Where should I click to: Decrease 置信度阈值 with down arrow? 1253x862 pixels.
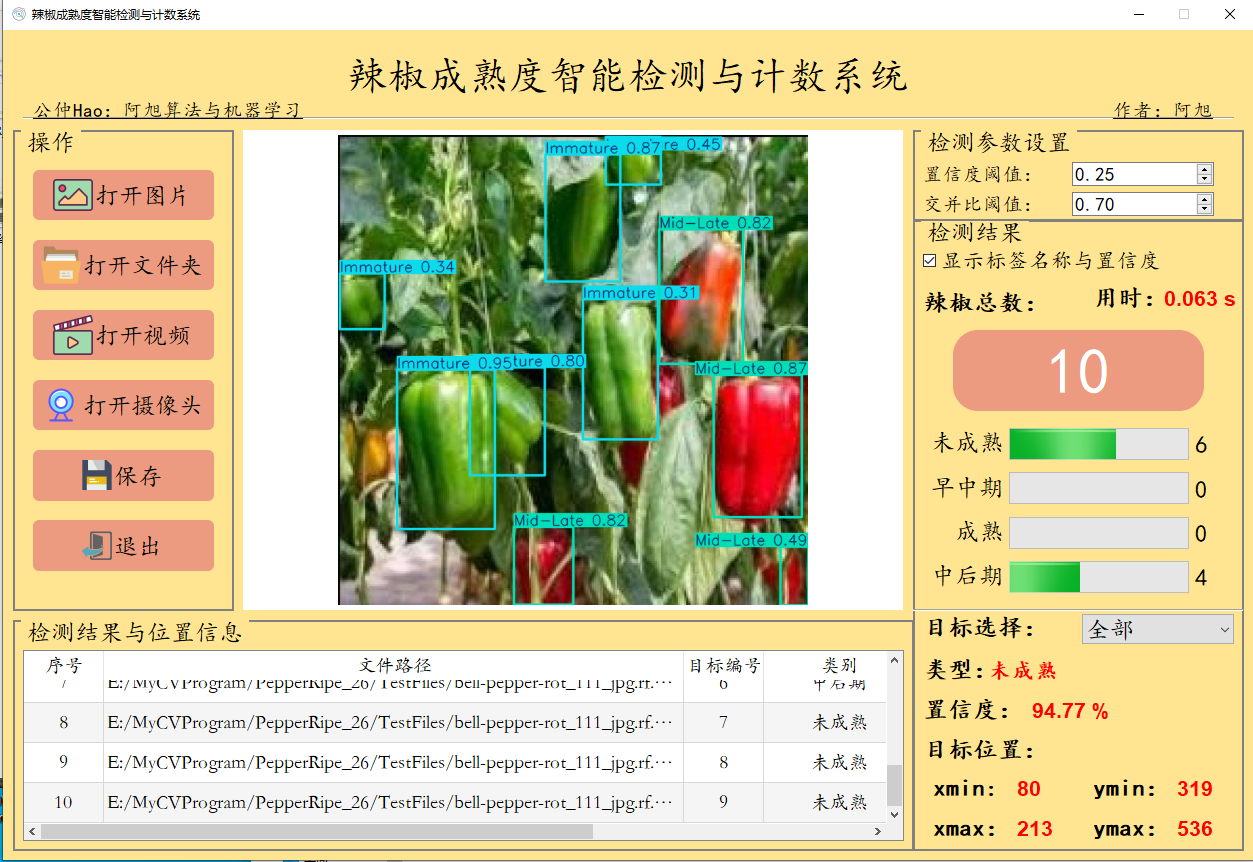[x=1204, y=179]
